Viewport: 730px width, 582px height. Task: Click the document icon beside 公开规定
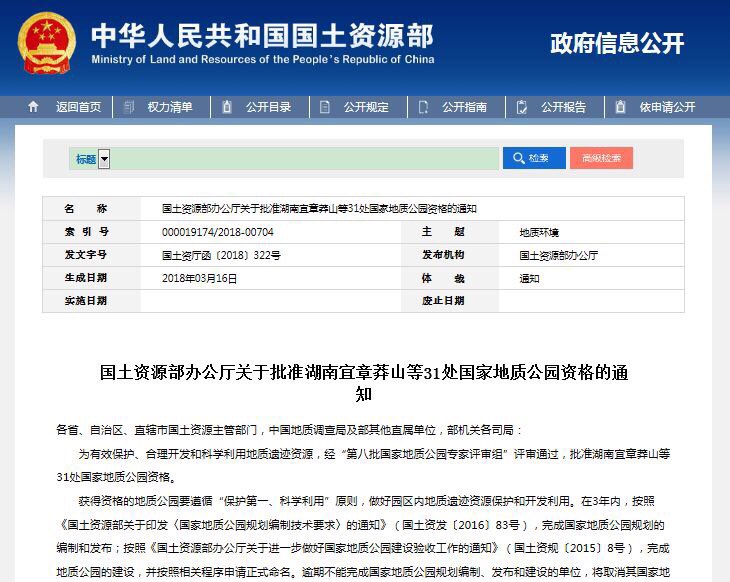[324, 107]
